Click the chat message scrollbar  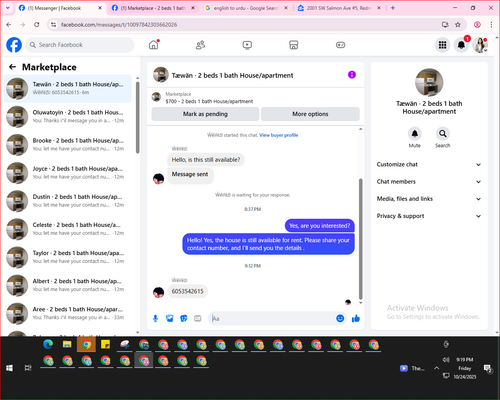pos(360,239)
